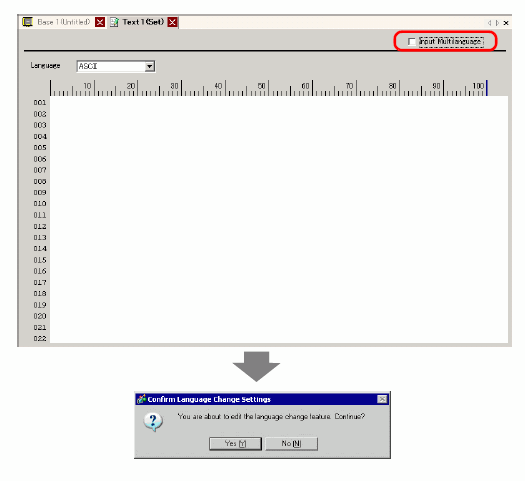The width and height of the screenshot is (525, 481).
Task: Click the Base 1 (Untitled) screen icon
Action: 27,22
